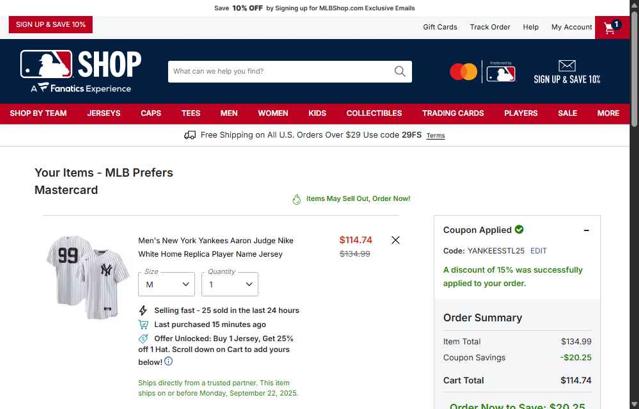
Task: Collapse the Coupon Applied section
Action: 586,231
